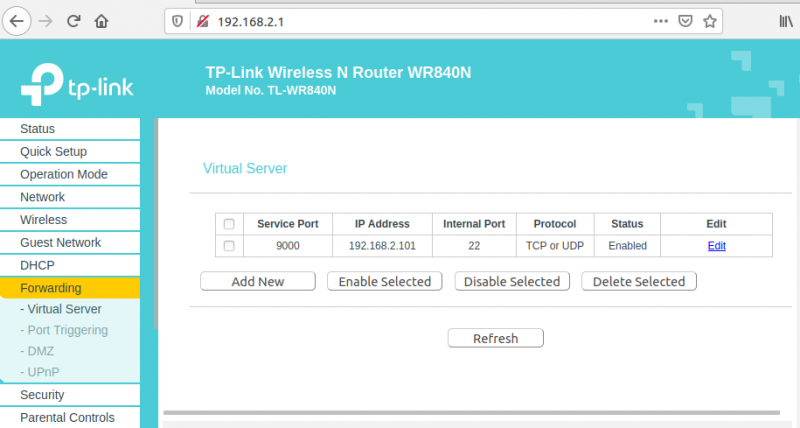This screenshot has height=428, width=800.
Task: Click the shield tracking protection icon
Action: click(177, 21)
